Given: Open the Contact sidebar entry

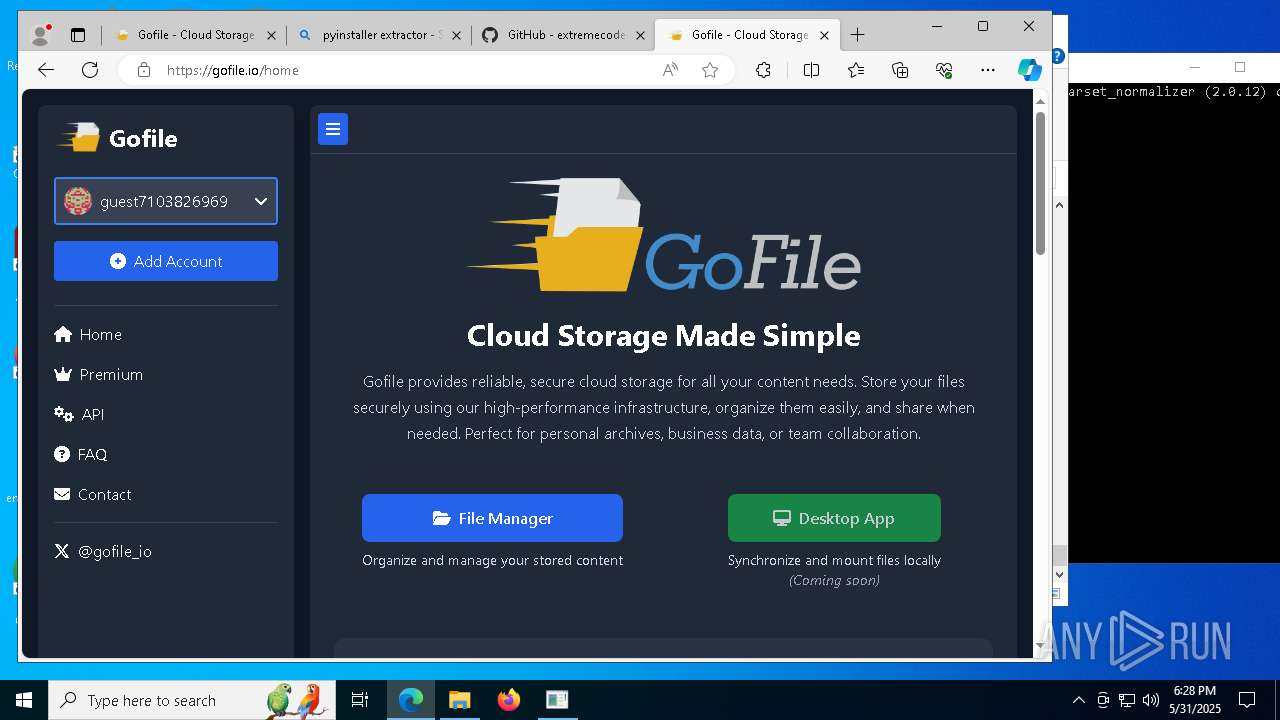Looking at the screenshot, I should tap(92, 494).
